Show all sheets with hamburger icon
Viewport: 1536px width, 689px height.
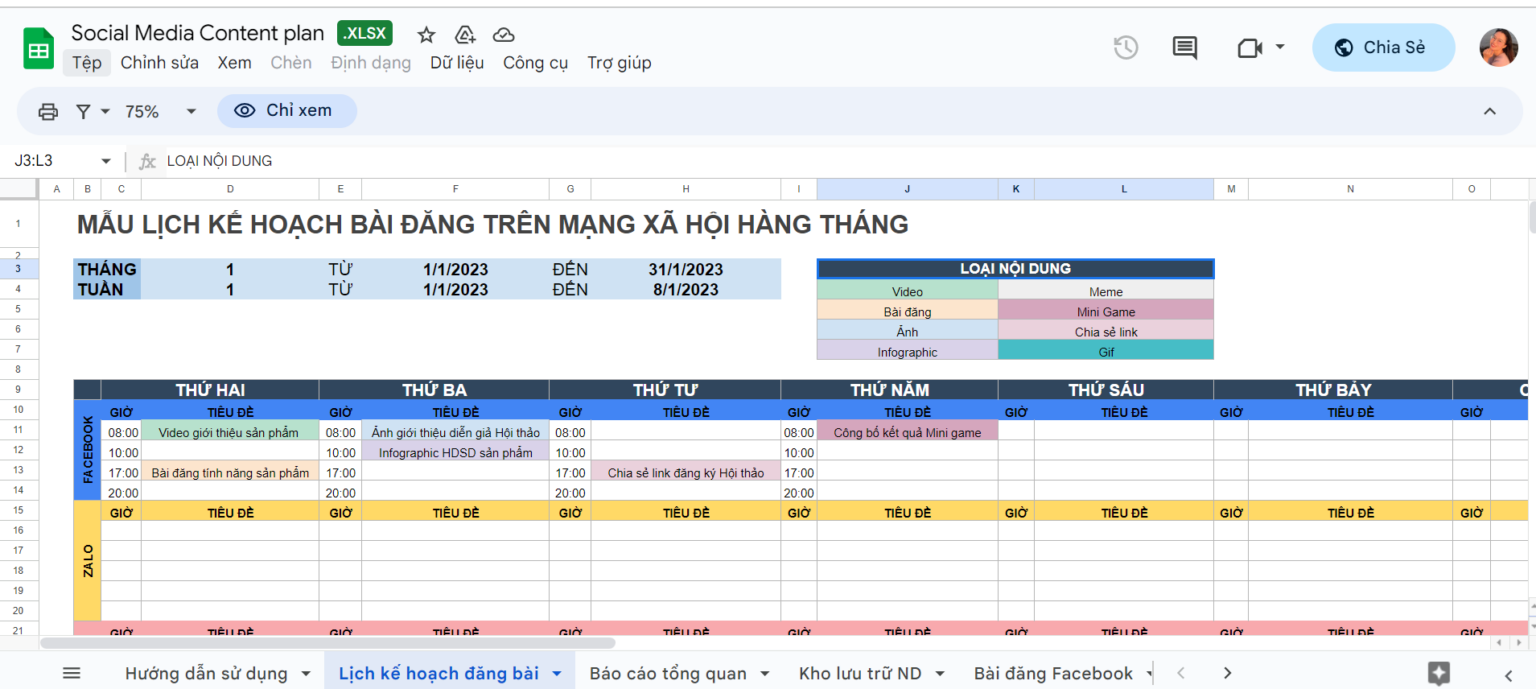click(x=71, y=673)
